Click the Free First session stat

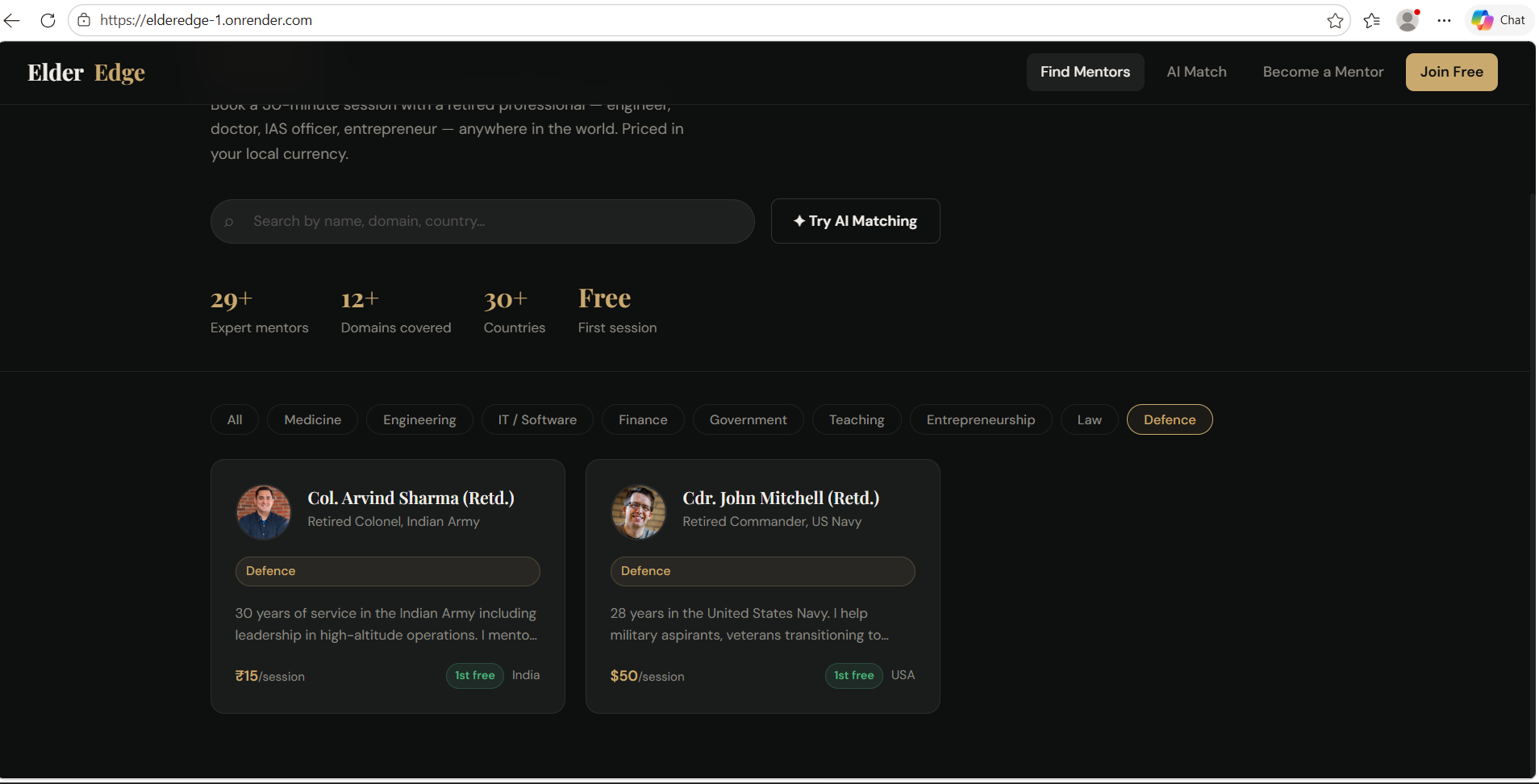pos(617,311)
